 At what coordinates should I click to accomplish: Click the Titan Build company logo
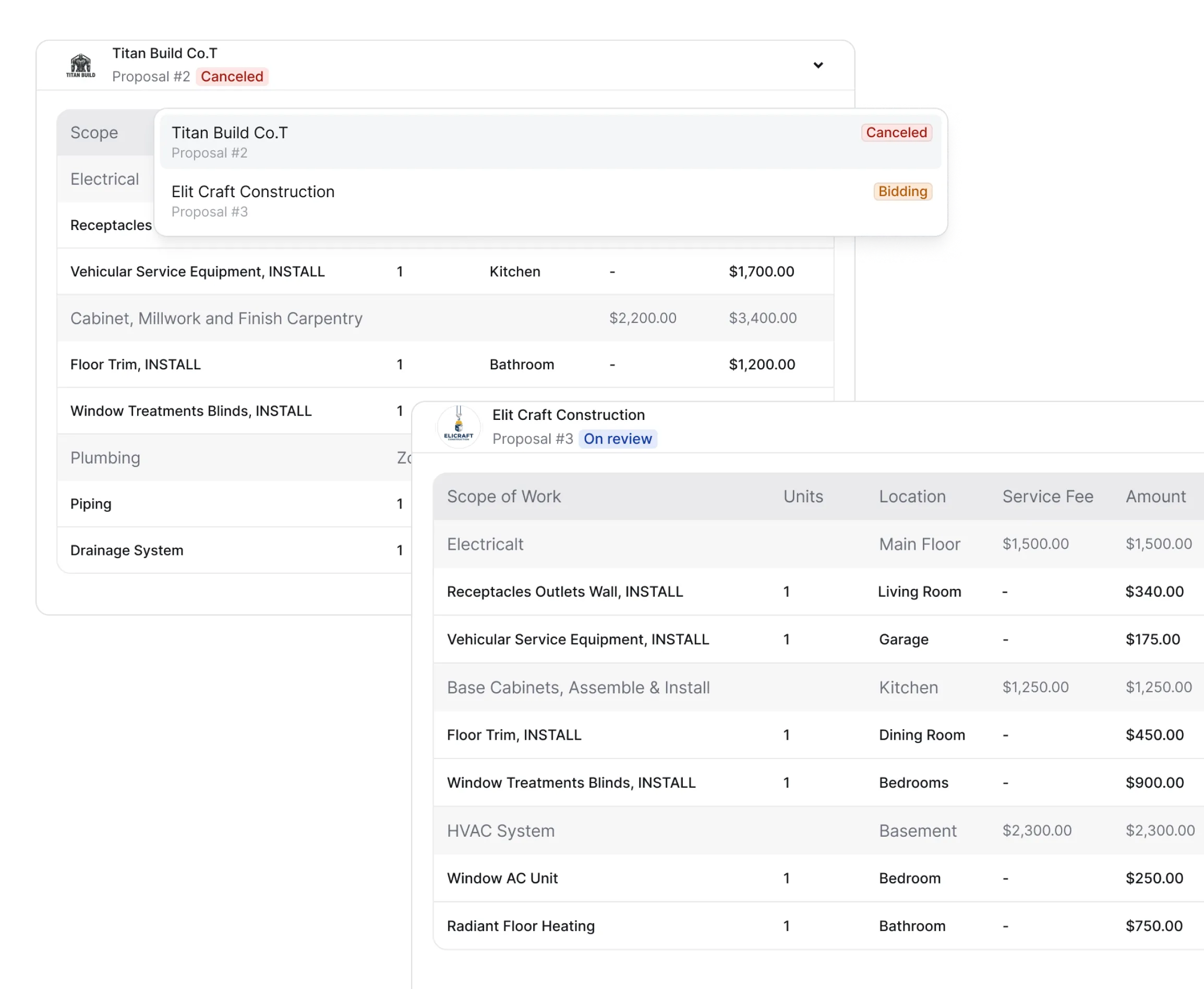pyautogui.click(x=80, y=65)
